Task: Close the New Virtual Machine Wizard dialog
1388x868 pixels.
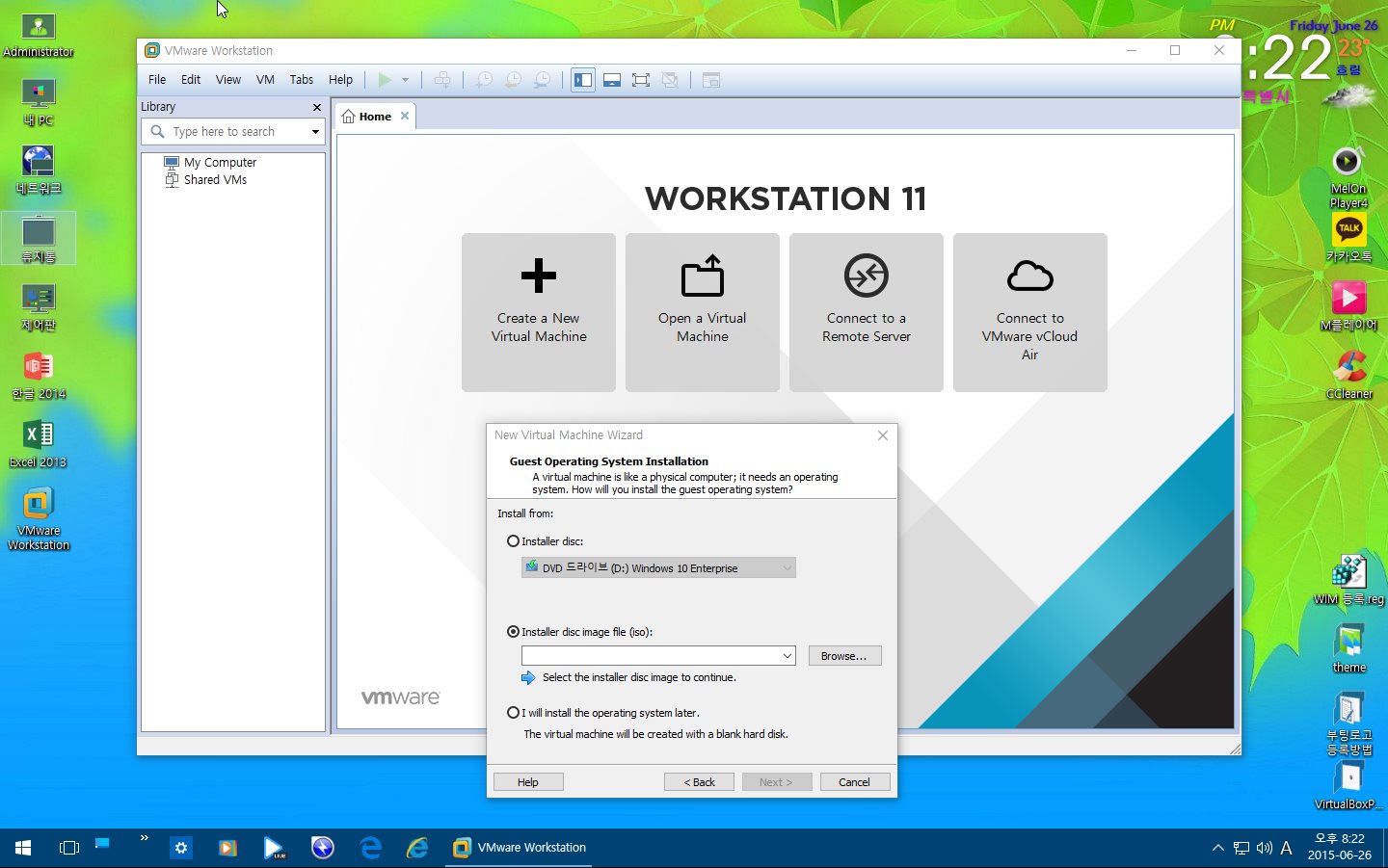Action: (882, 435)
